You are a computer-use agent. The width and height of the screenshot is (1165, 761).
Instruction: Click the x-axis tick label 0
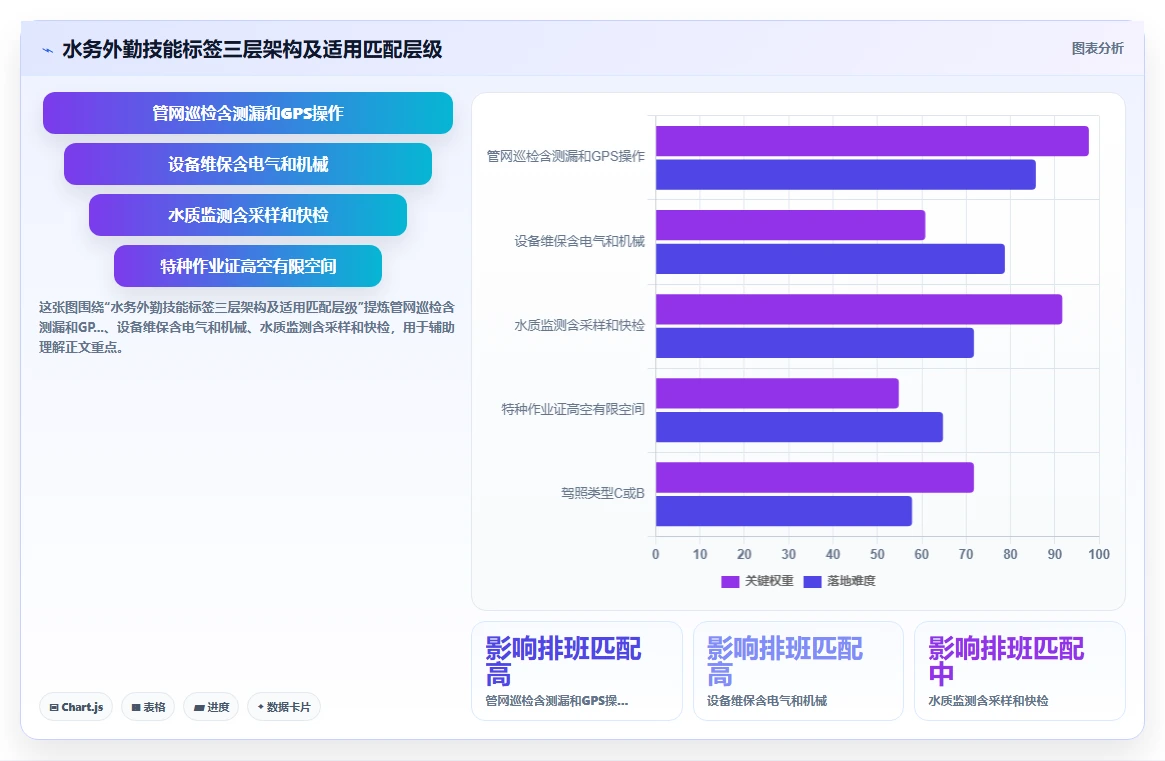point(655,554)
